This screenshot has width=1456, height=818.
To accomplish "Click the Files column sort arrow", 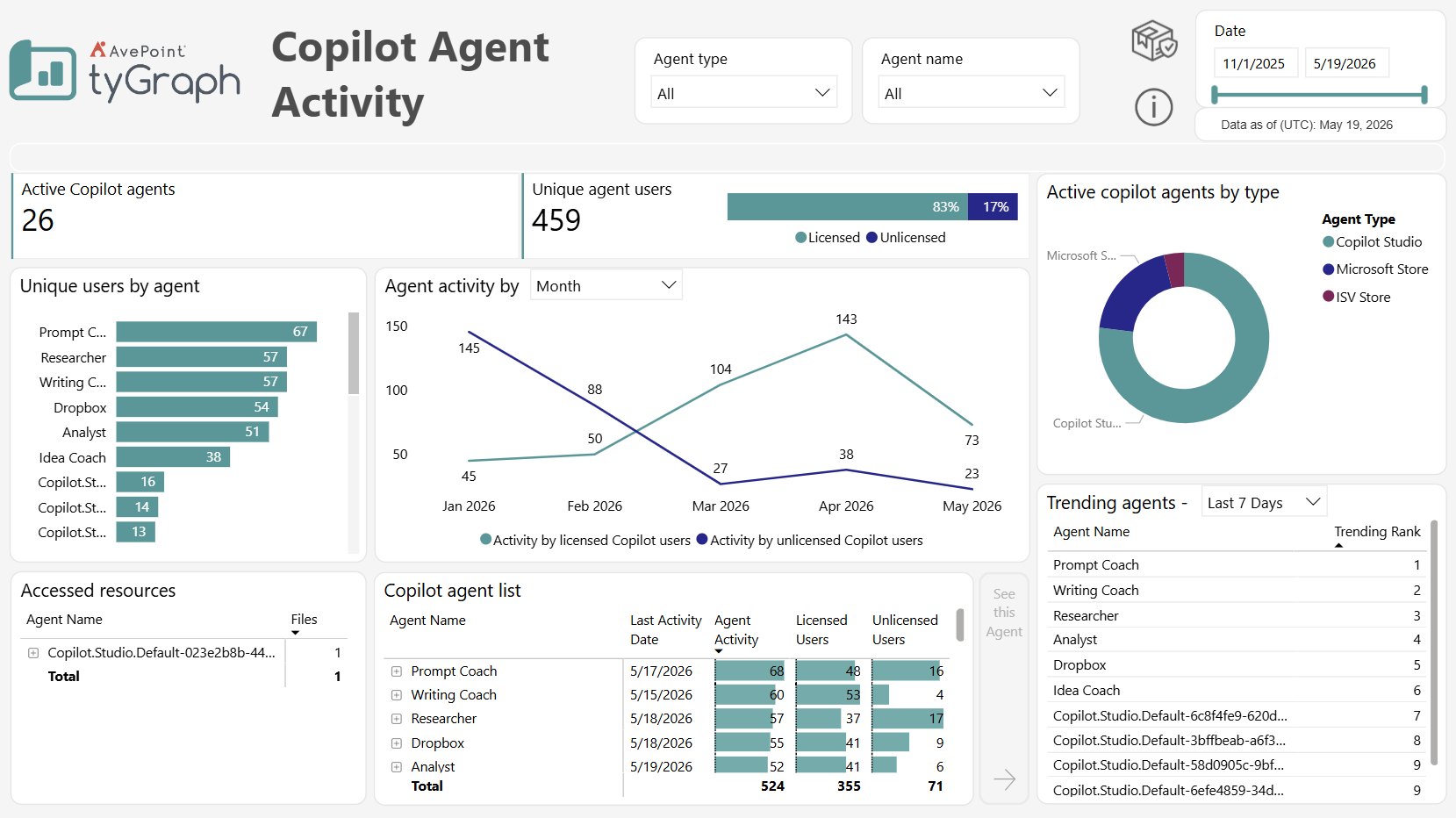I will 295,633.
